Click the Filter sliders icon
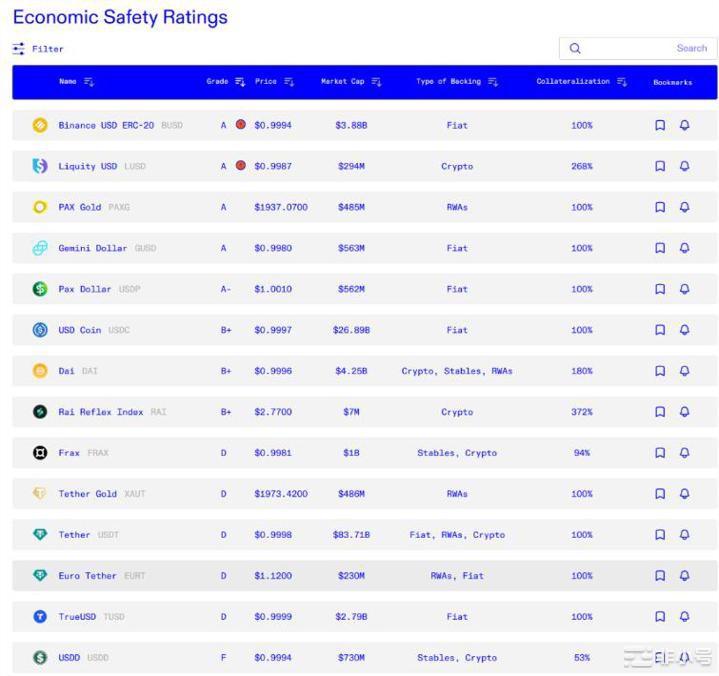The width and height of the screenshot is (719, 676). pyautogui.click(x=19, y=48)
